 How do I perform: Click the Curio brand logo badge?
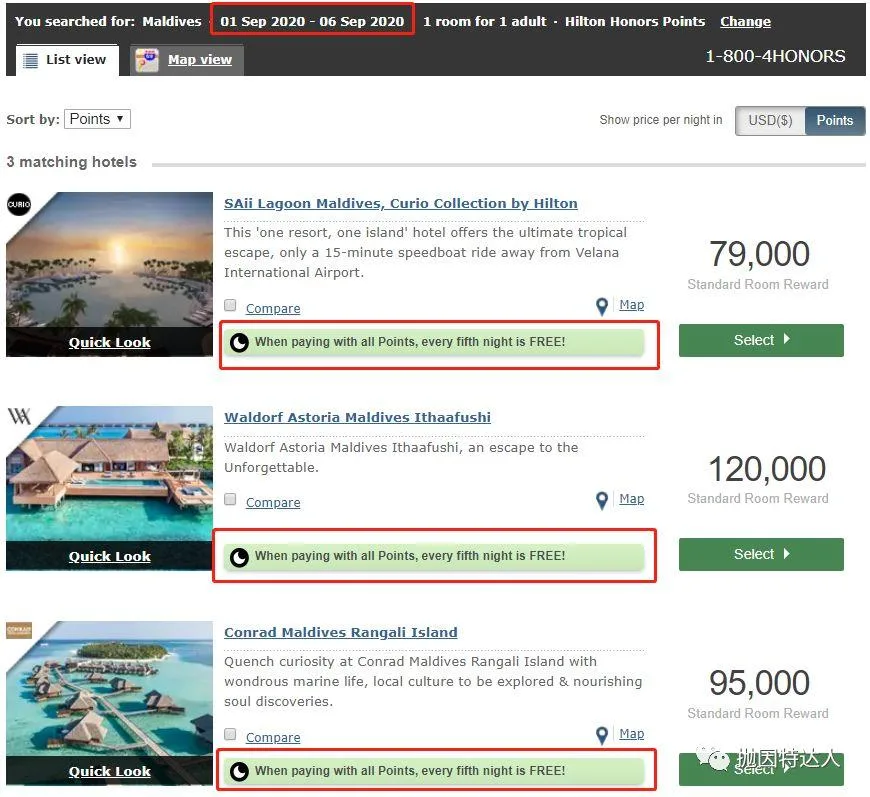tap(19, 204)
